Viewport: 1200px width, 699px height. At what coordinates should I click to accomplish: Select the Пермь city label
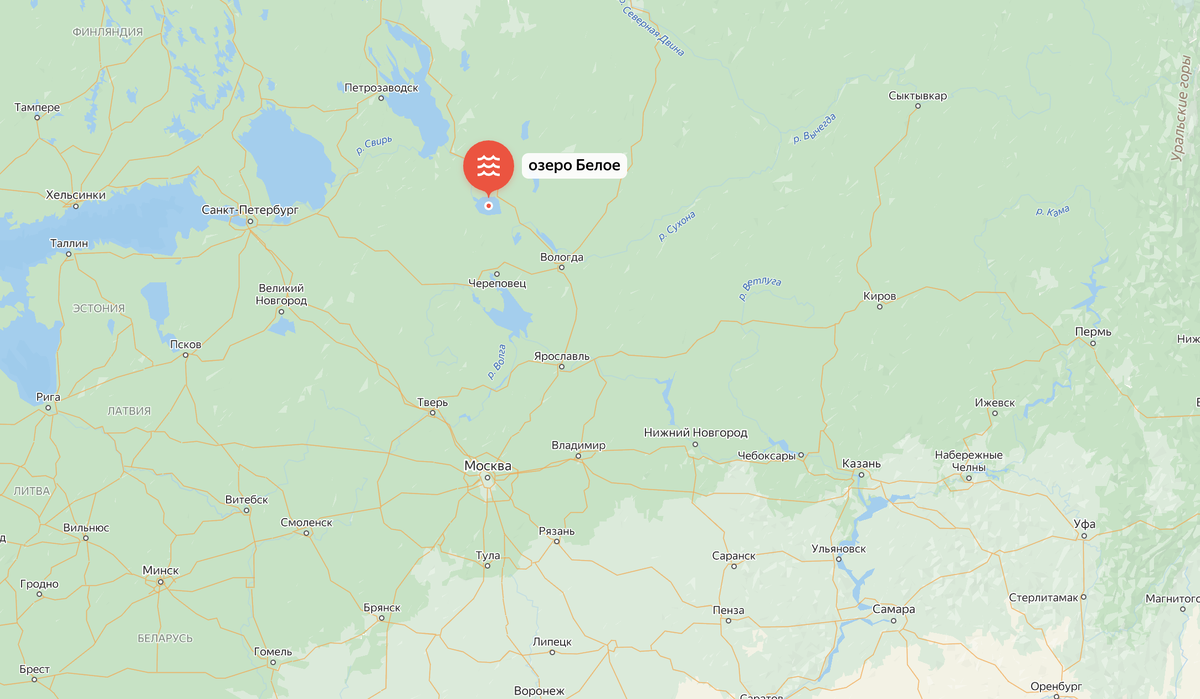coord(1093,331)
